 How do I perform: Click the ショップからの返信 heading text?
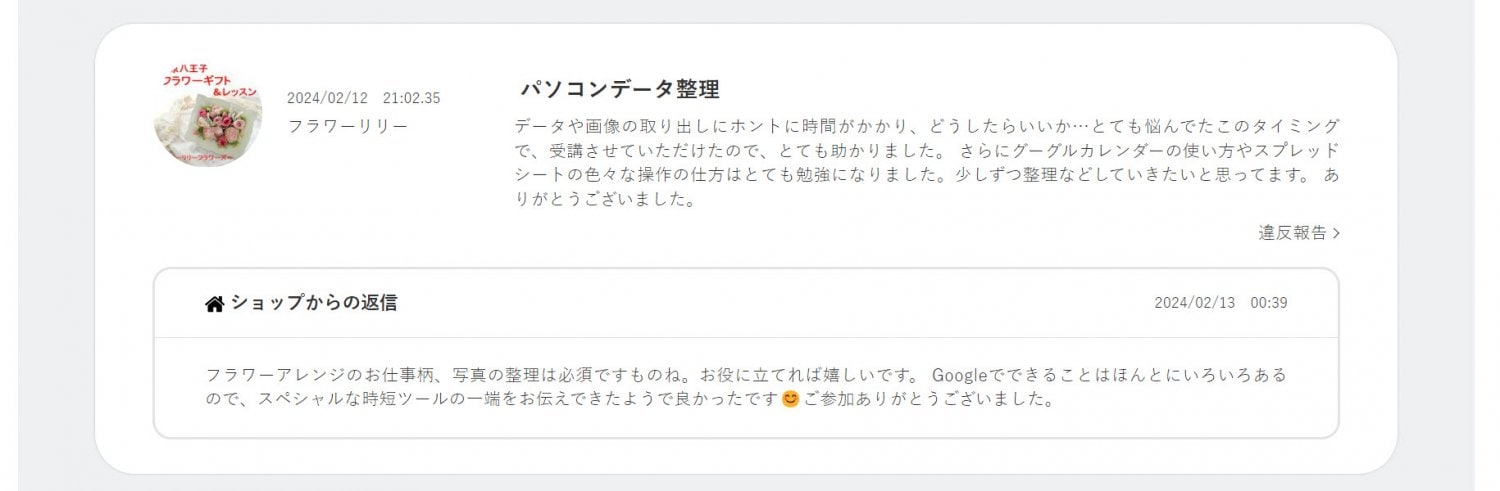[x=314, y=303]
